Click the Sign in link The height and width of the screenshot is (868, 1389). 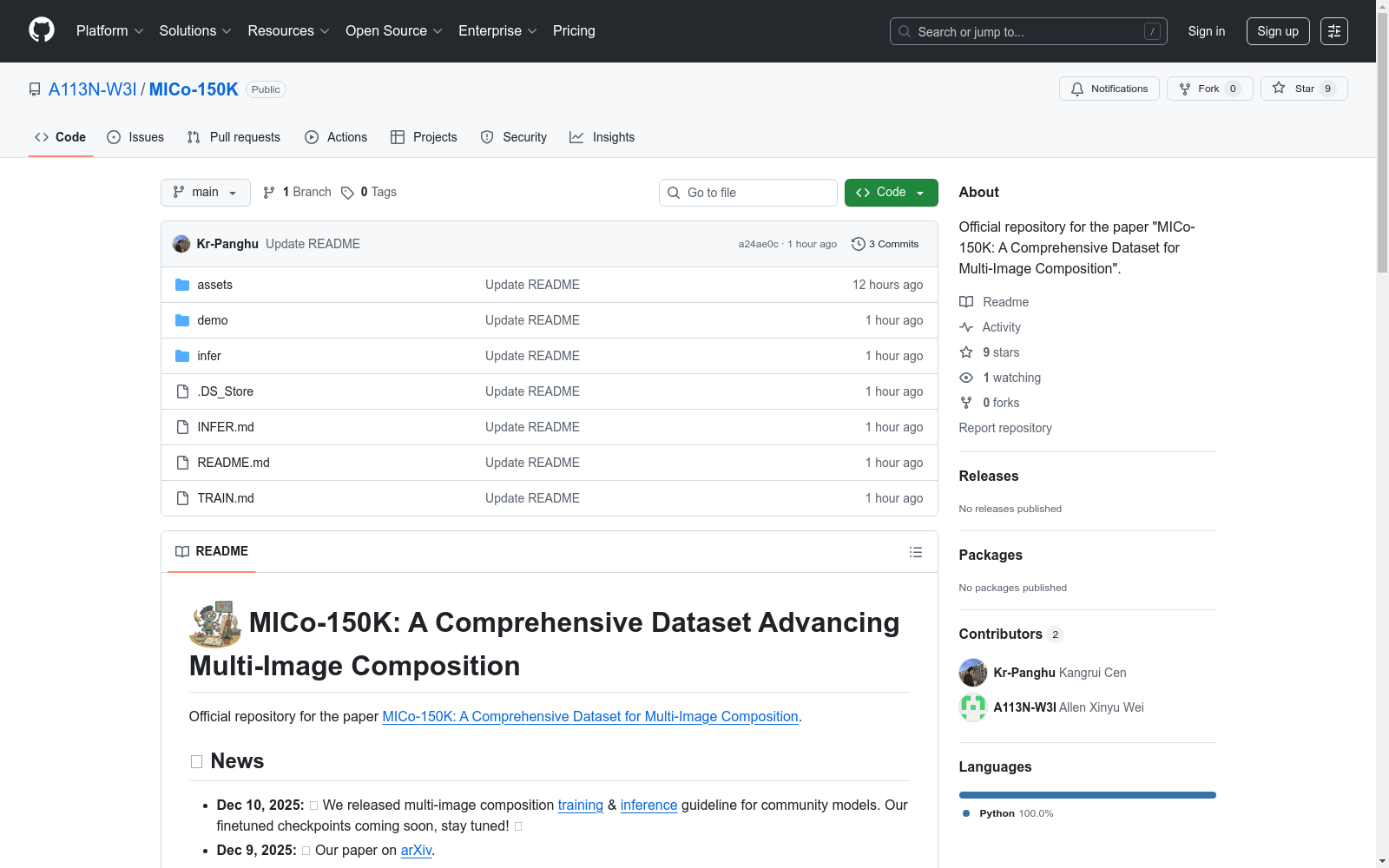coord(1207,31)
